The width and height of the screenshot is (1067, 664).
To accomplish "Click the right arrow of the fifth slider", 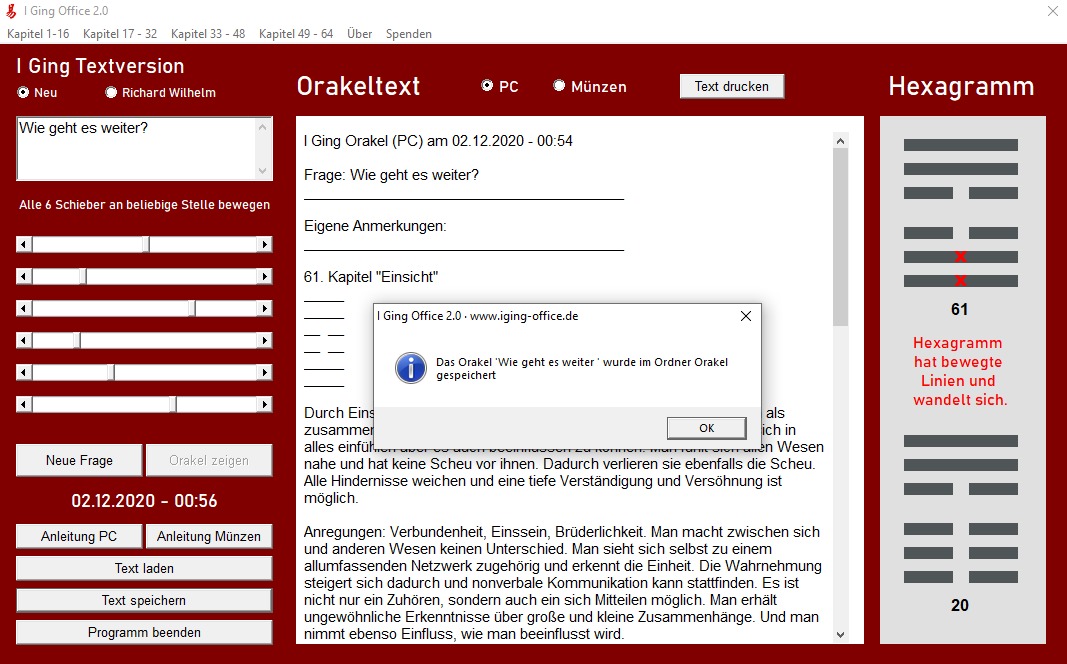I will point(265,372).
